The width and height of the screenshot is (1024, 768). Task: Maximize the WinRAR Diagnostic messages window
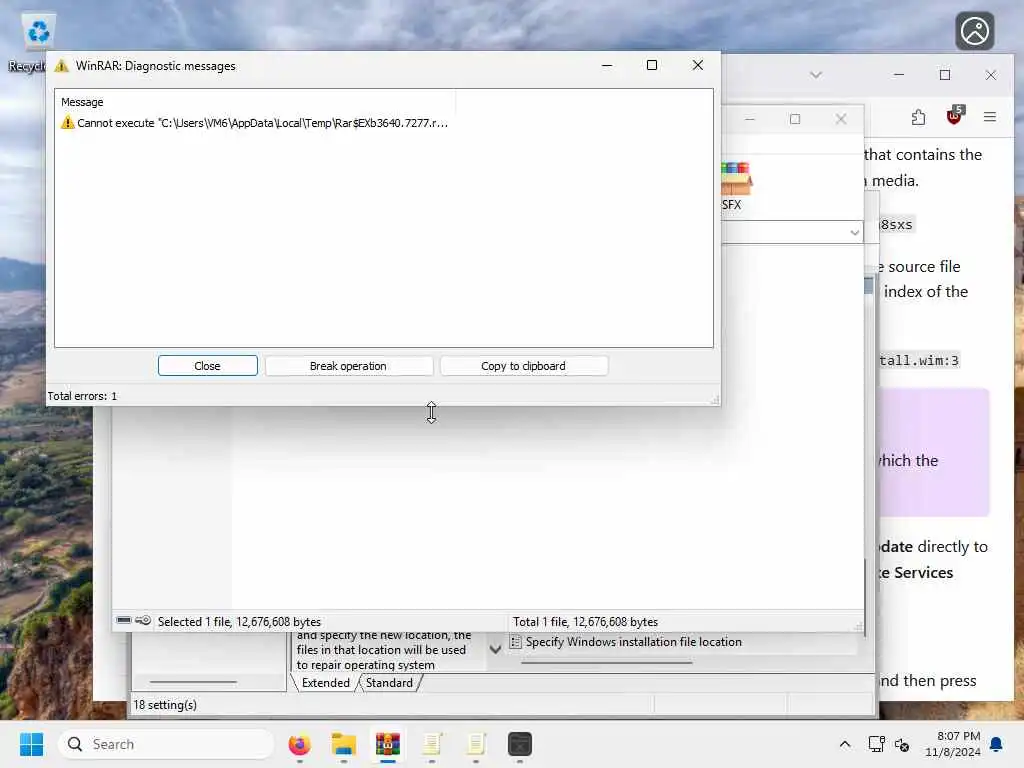coord(652,65)
